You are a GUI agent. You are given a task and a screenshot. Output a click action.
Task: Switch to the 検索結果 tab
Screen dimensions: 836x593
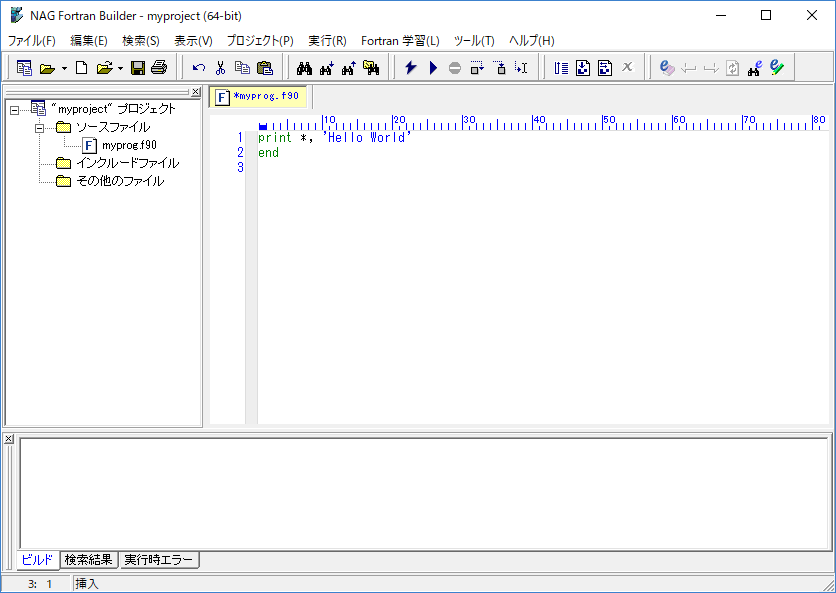click(x=89, y=560)
